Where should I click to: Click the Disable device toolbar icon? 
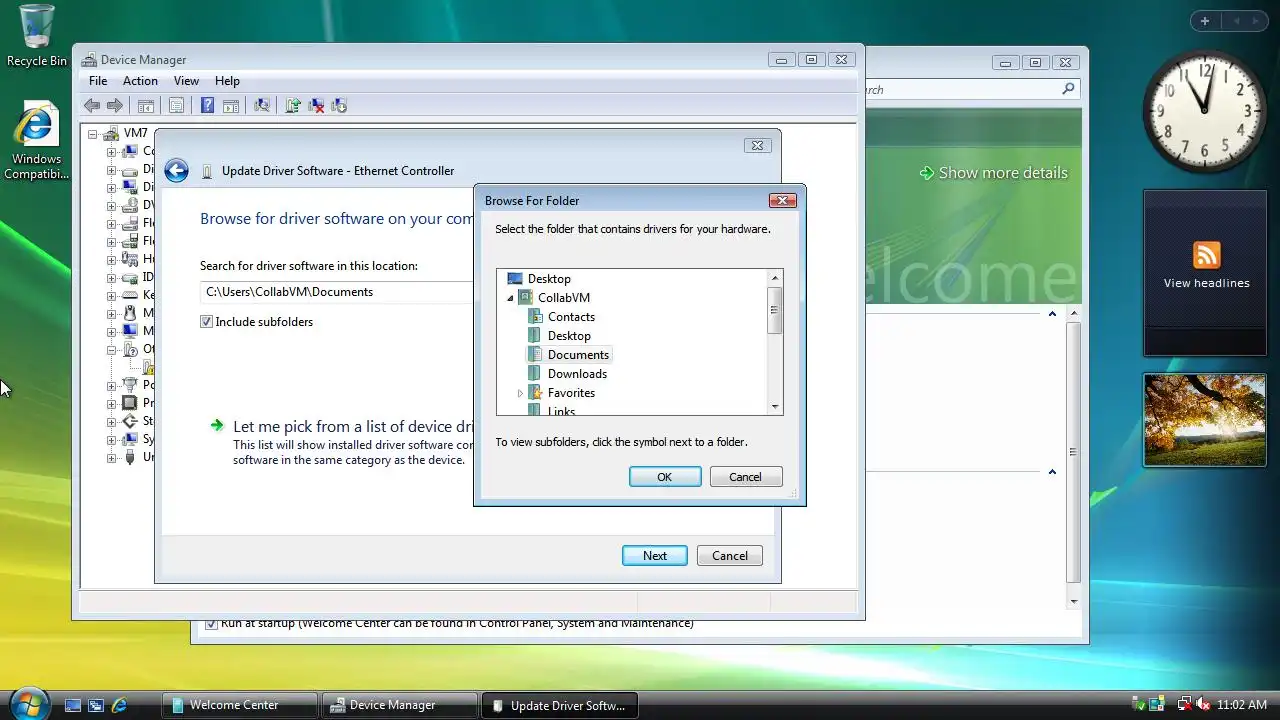click(339, 105)
